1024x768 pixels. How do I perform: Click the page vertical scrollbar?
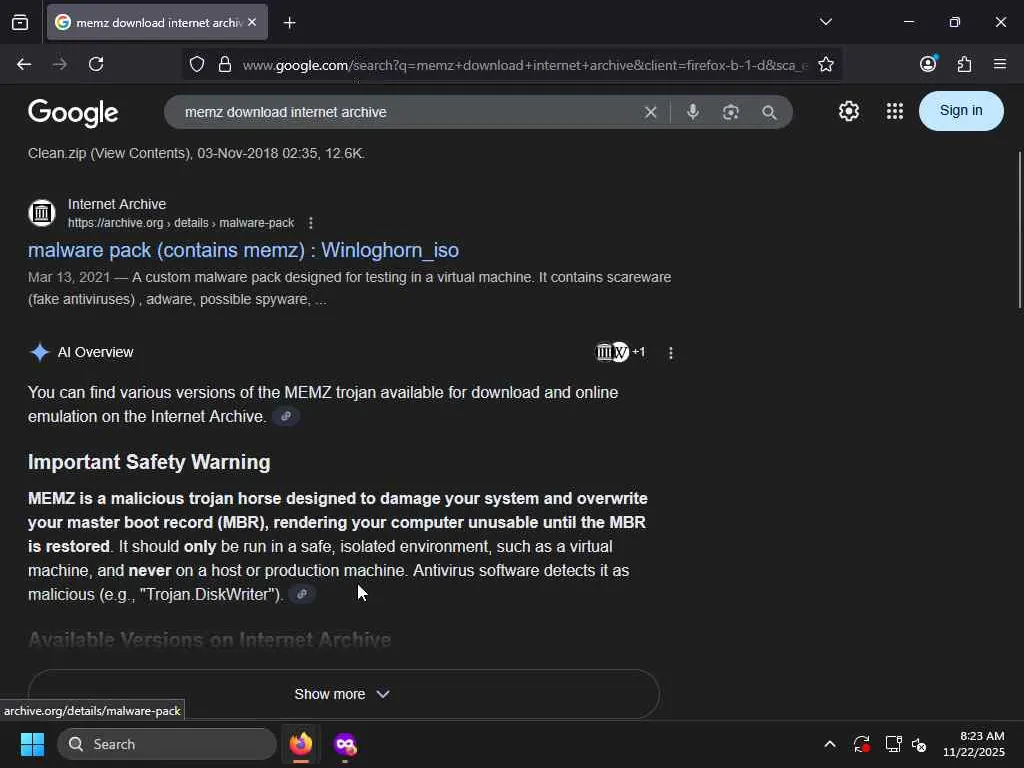click(1019, 230)
